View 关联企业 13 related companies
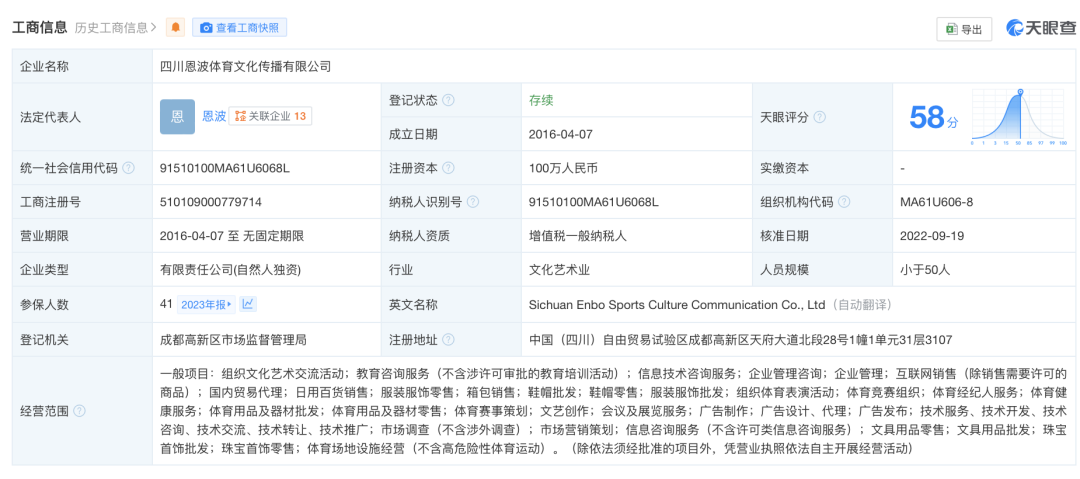The height and width of the screenshot is (479, 1080). coord(270,116)
